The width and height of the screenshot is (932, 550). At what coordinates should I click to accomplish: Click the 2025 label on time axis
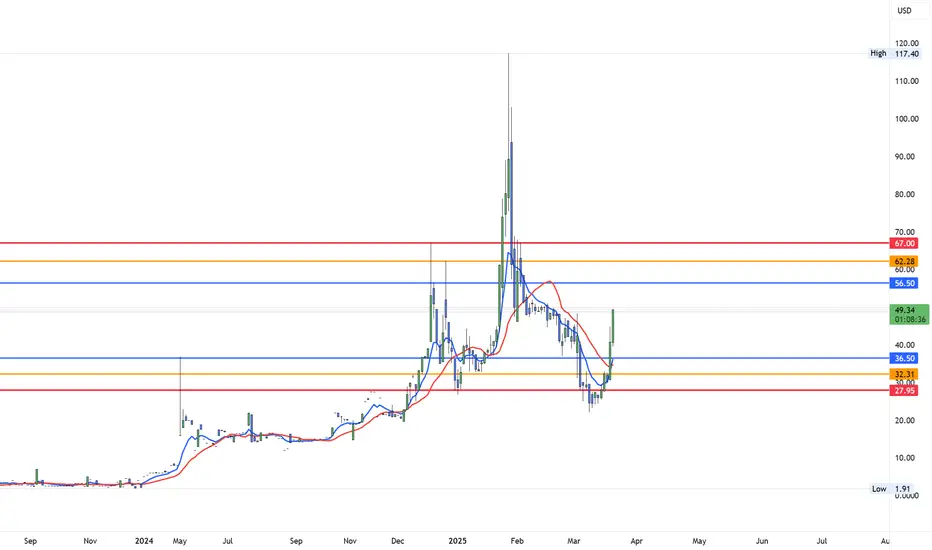tap(457, 541)
